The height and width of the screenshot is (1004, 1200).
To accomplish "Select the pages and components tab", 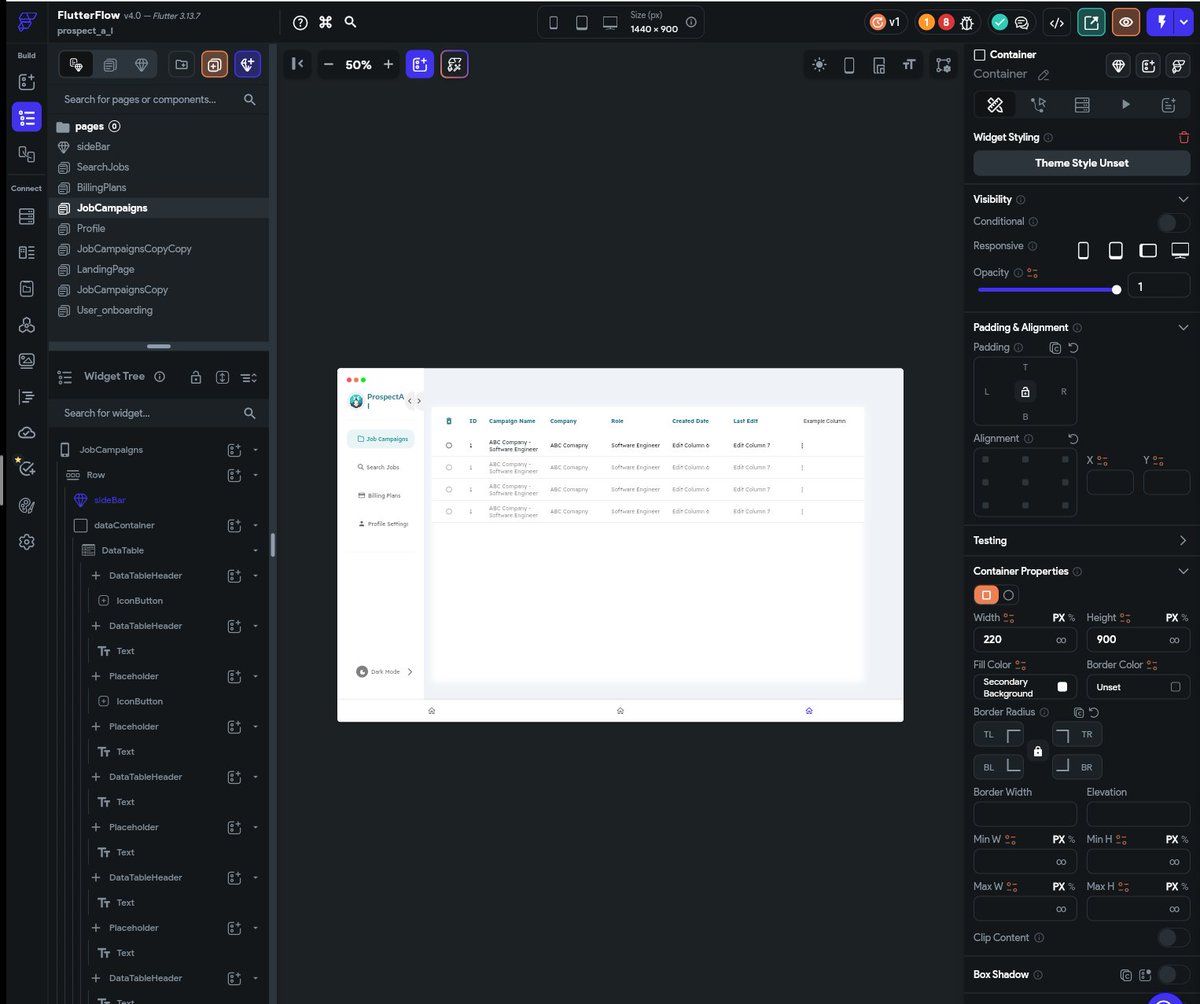I will 76,64.
